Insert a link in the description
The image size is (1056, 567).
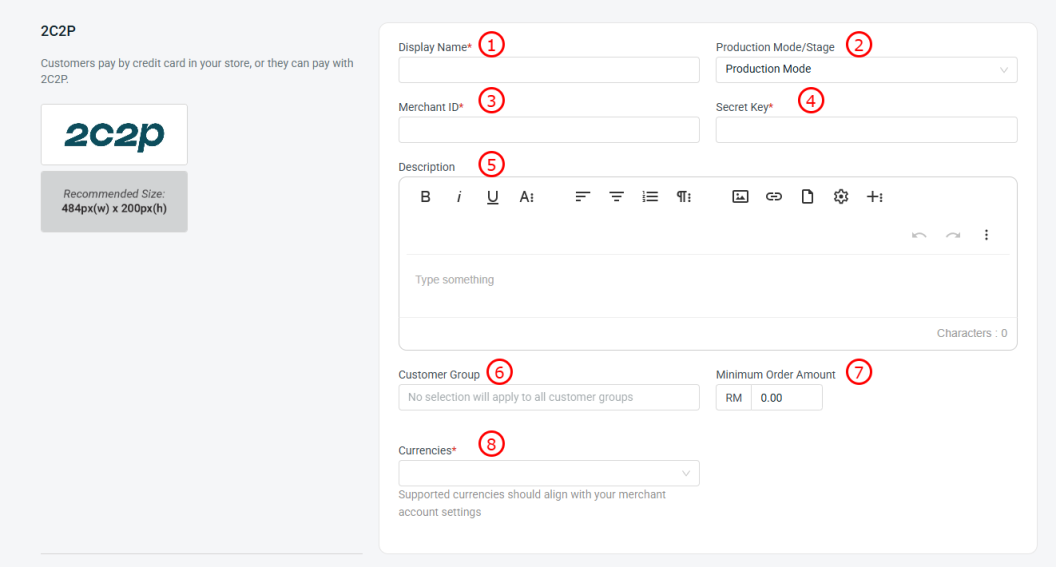774,197
